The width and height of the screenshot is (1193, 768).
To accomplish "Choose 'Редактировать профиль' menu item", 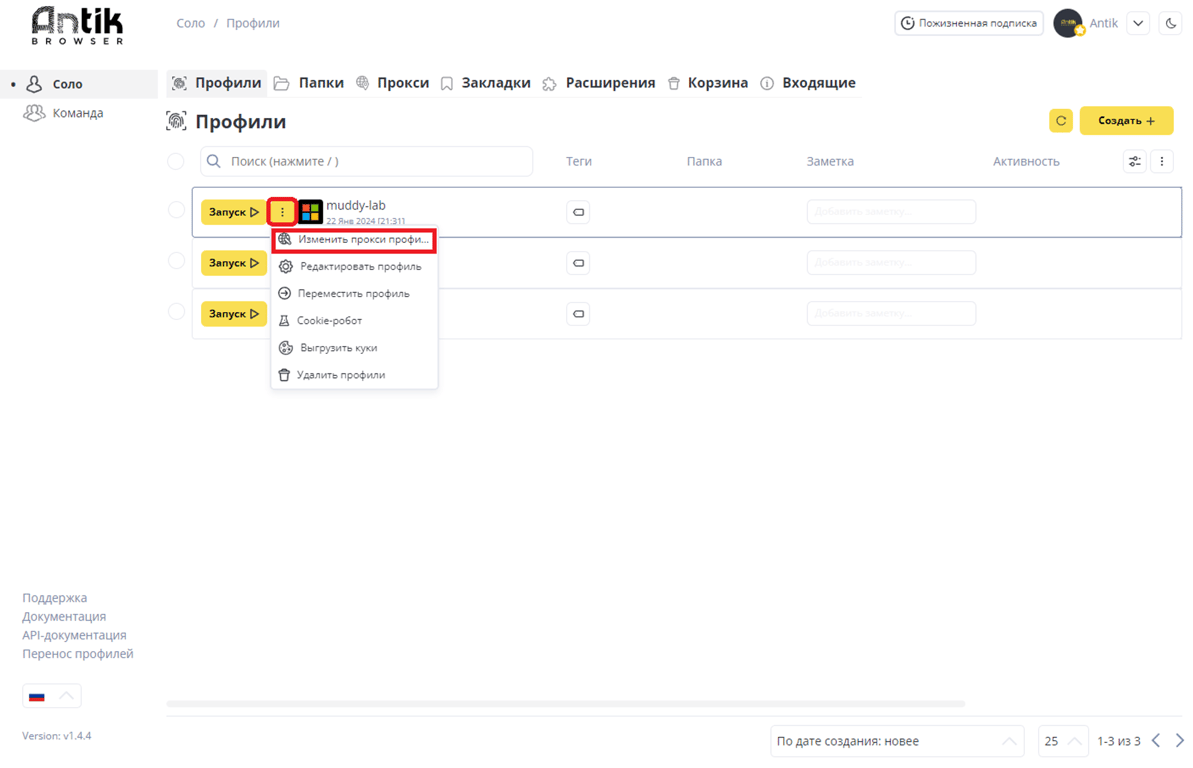I will click(354, 266).
